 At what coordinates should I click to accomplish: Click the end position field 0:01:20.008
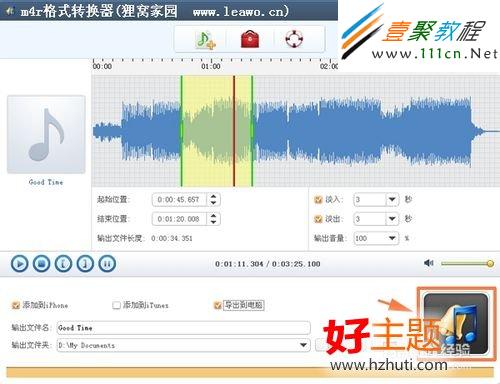pyautogui.click(x=179, y=219)
